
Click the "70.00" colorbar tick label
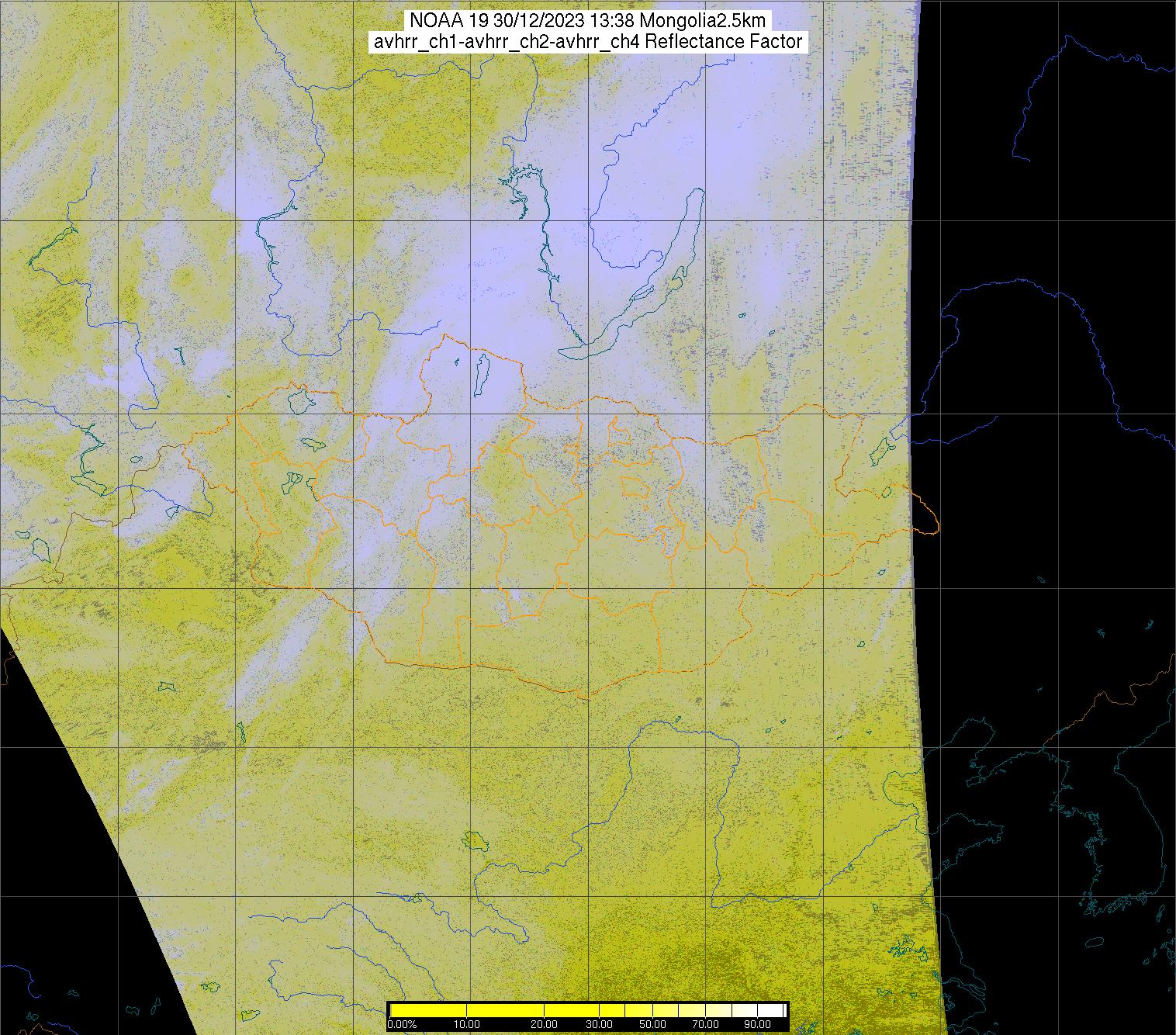click(706, 1024)
